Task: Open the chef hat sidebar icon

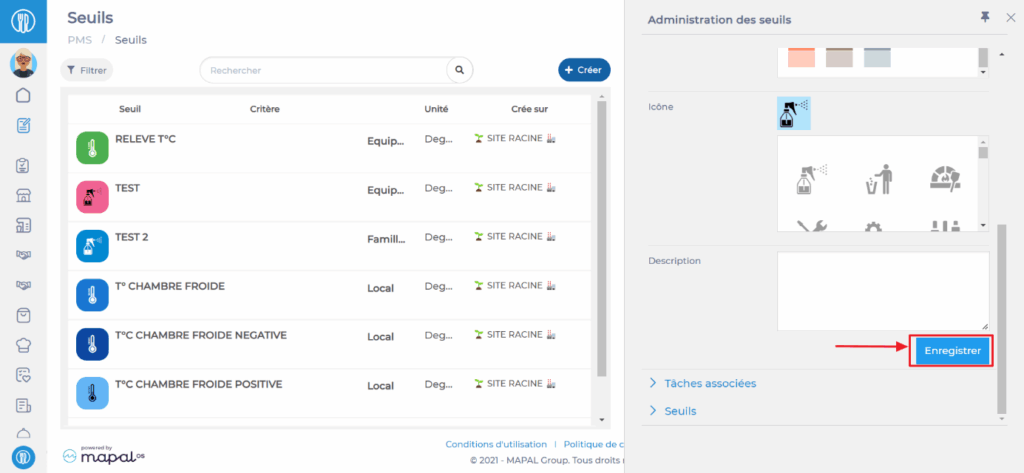Action: coord(23,345)
